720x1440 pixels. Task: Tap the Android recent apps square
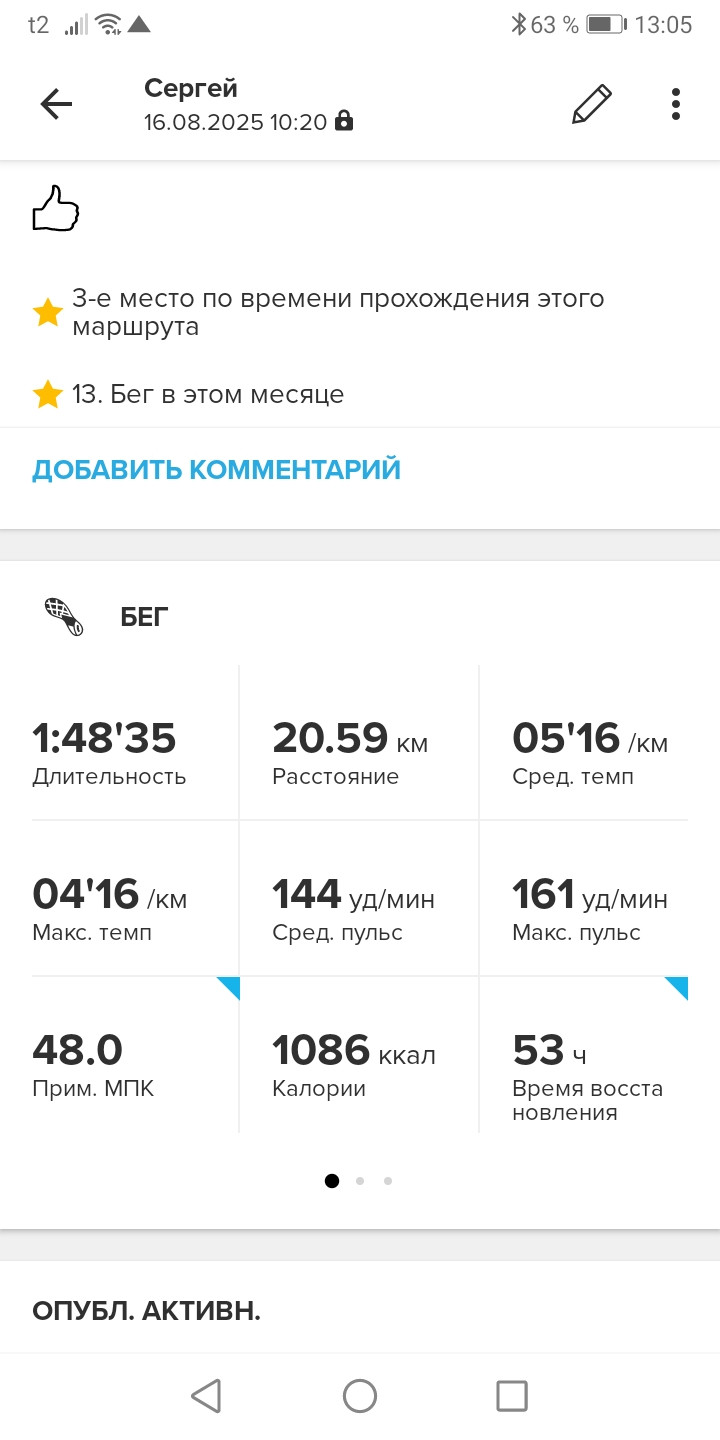pos(512,1395)
